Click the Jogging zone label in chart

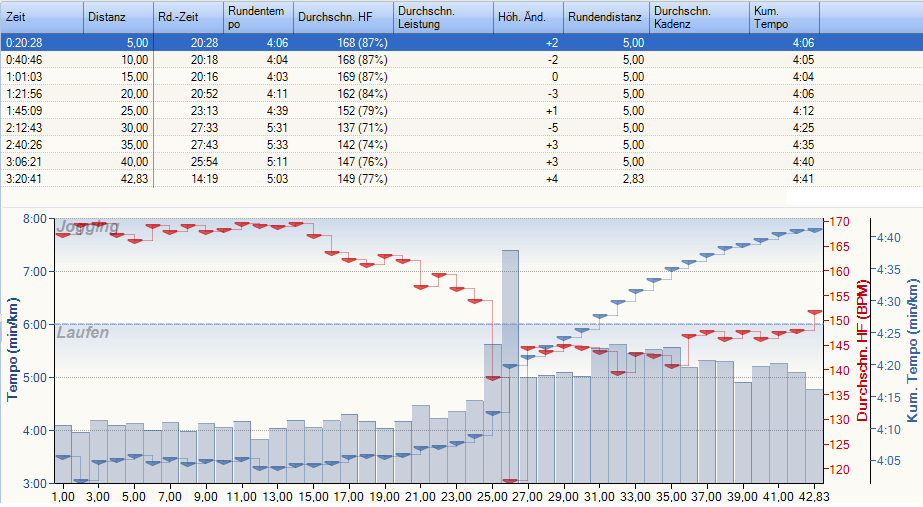tap(88, 227)
